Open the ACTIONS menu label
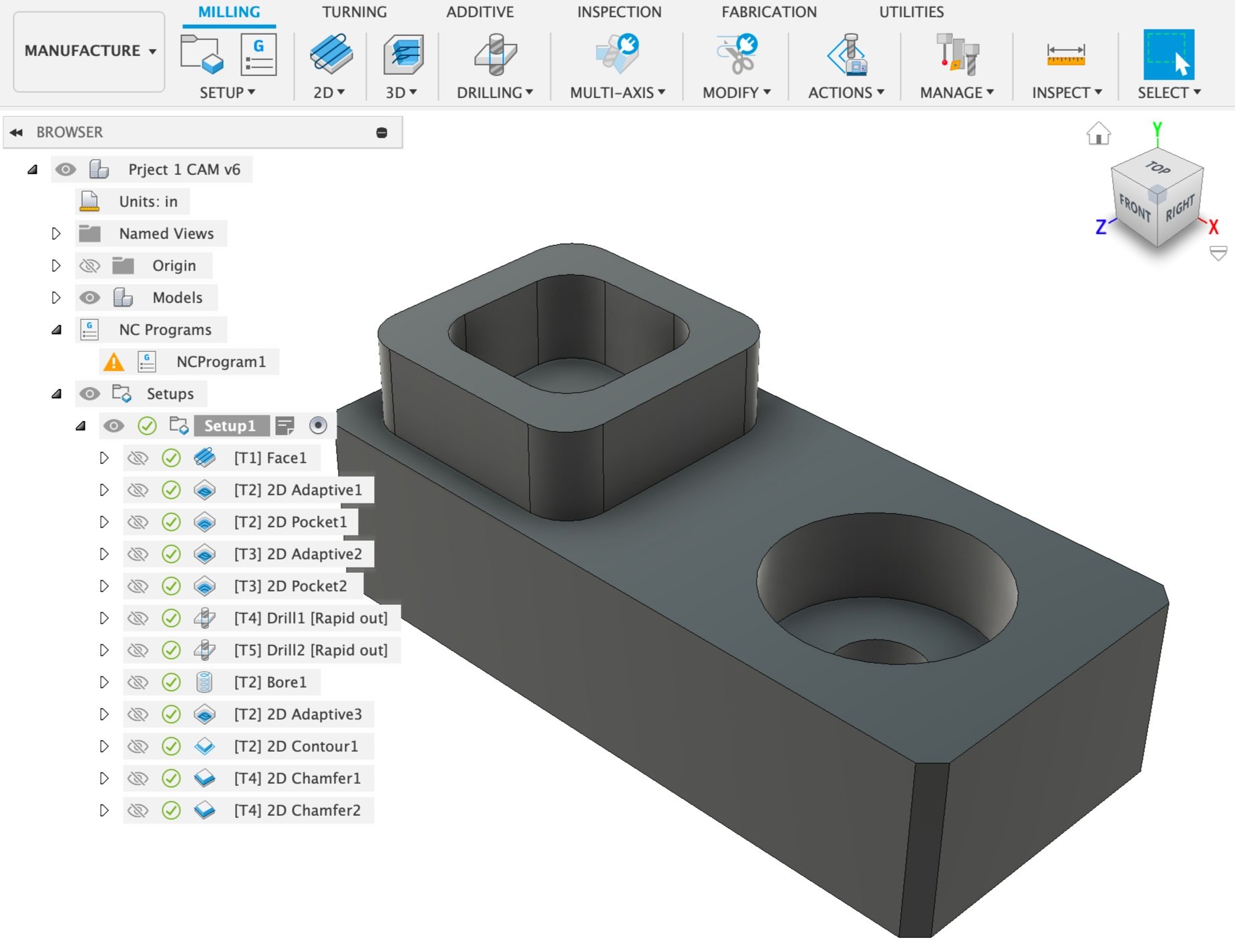 846,93
